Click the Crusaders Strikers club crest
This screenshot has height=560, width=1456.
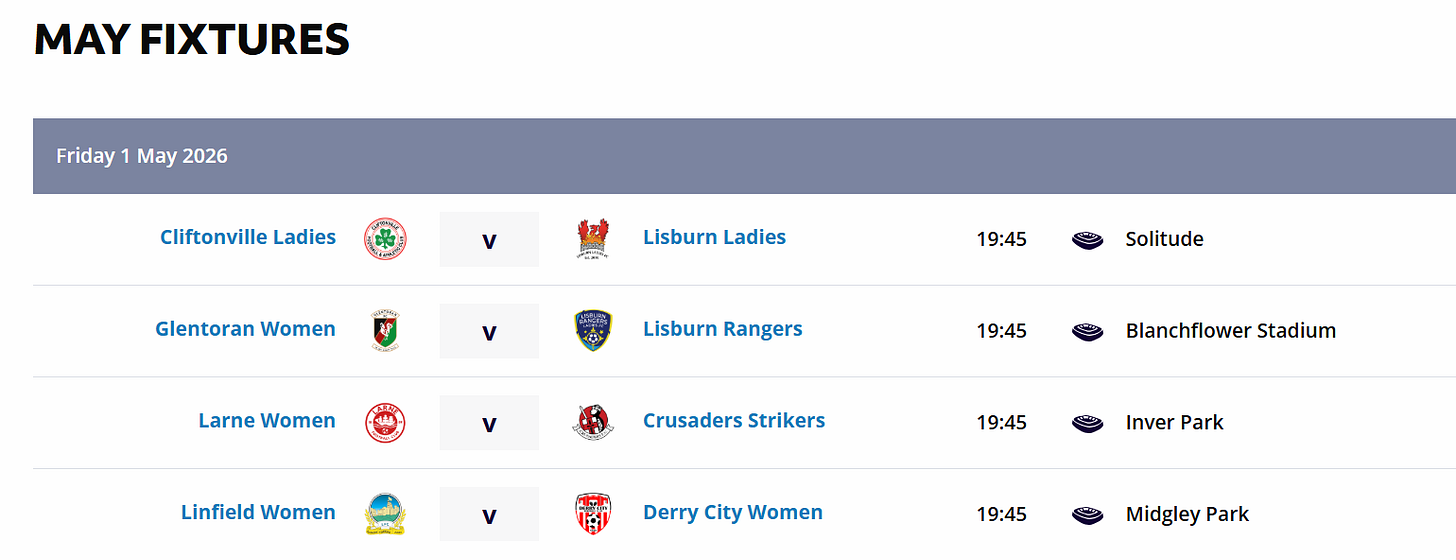(x=593, y=422)
